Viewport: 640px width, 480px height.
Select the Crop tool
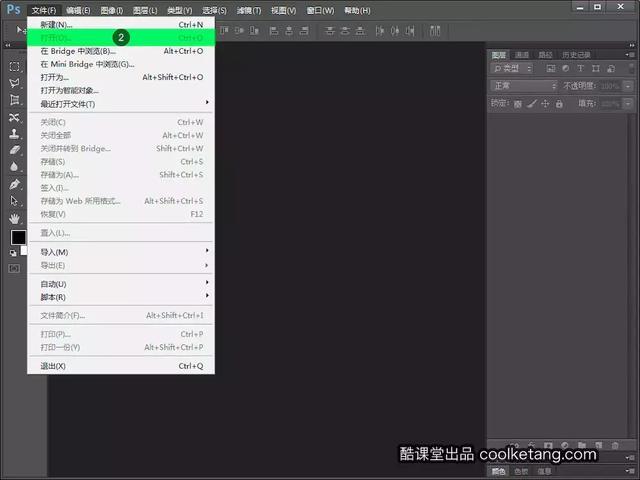[x=15, y=100]
